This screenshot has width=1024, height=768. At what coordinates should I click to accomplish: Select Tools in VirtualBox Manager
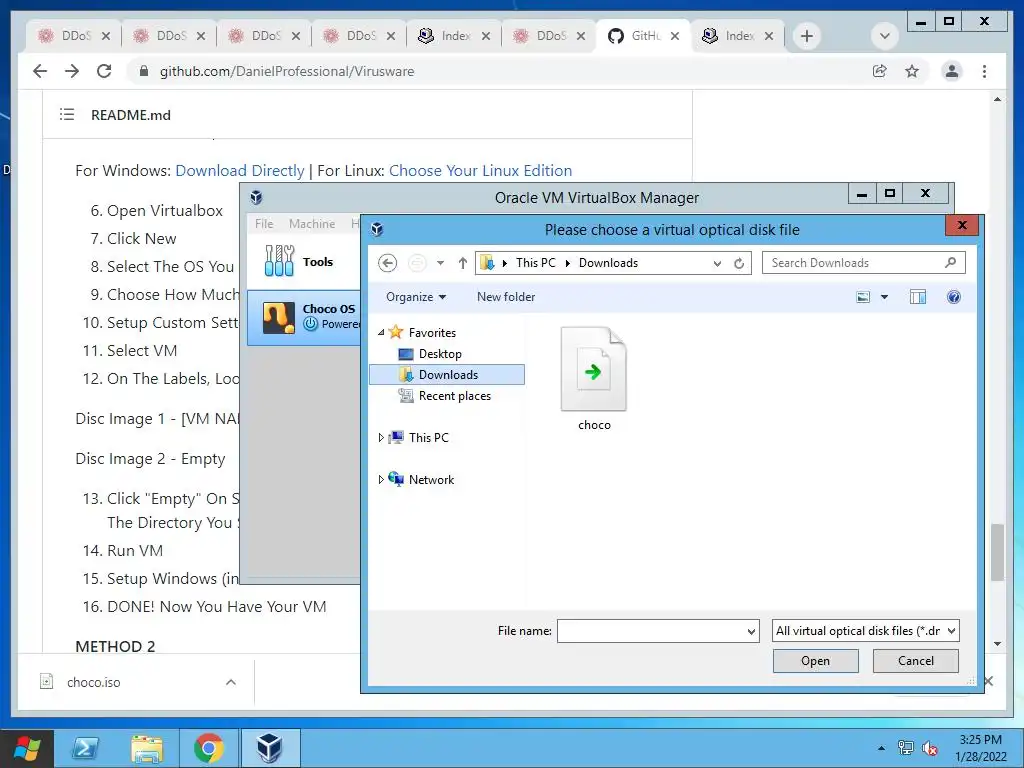304,261
